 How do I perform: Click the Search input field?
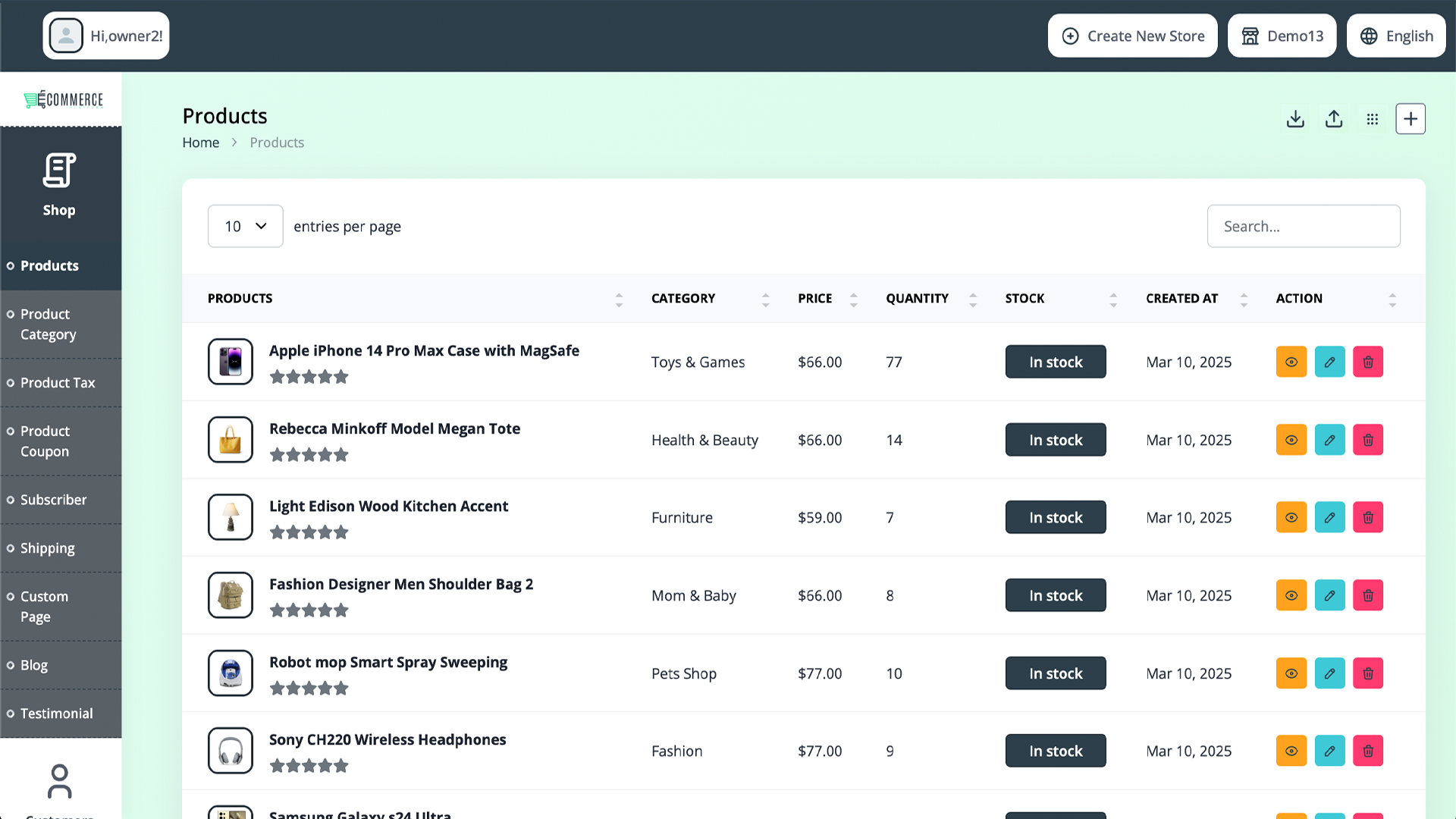tap(1304, 226)
